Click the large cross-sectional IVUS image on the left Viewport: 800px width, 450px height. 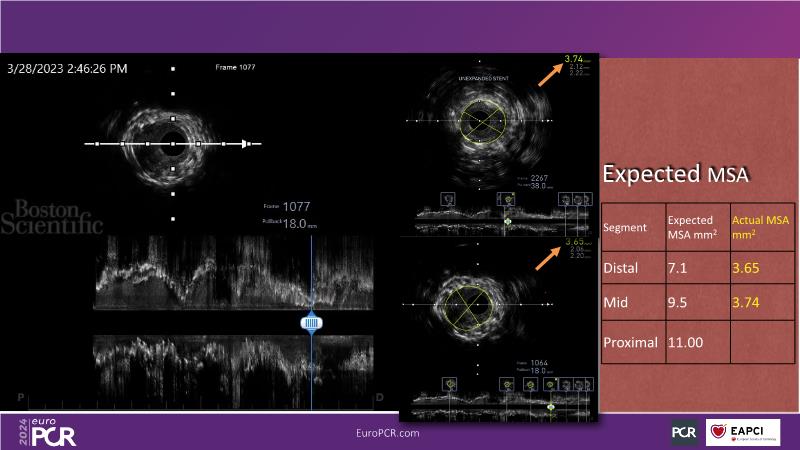tap(172, 143)
